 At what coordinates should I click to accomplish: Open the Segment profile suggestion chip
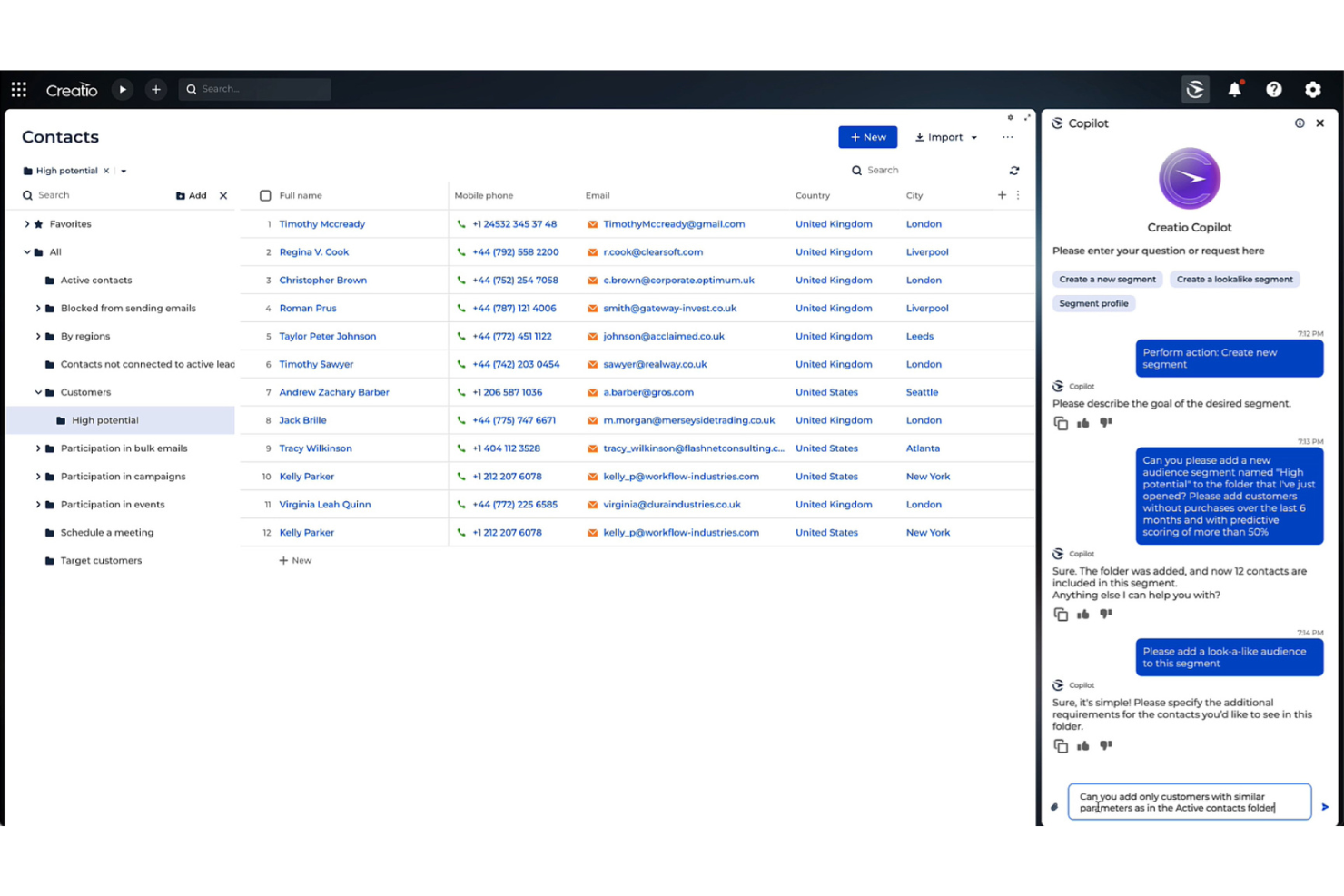coord(1093,303)
